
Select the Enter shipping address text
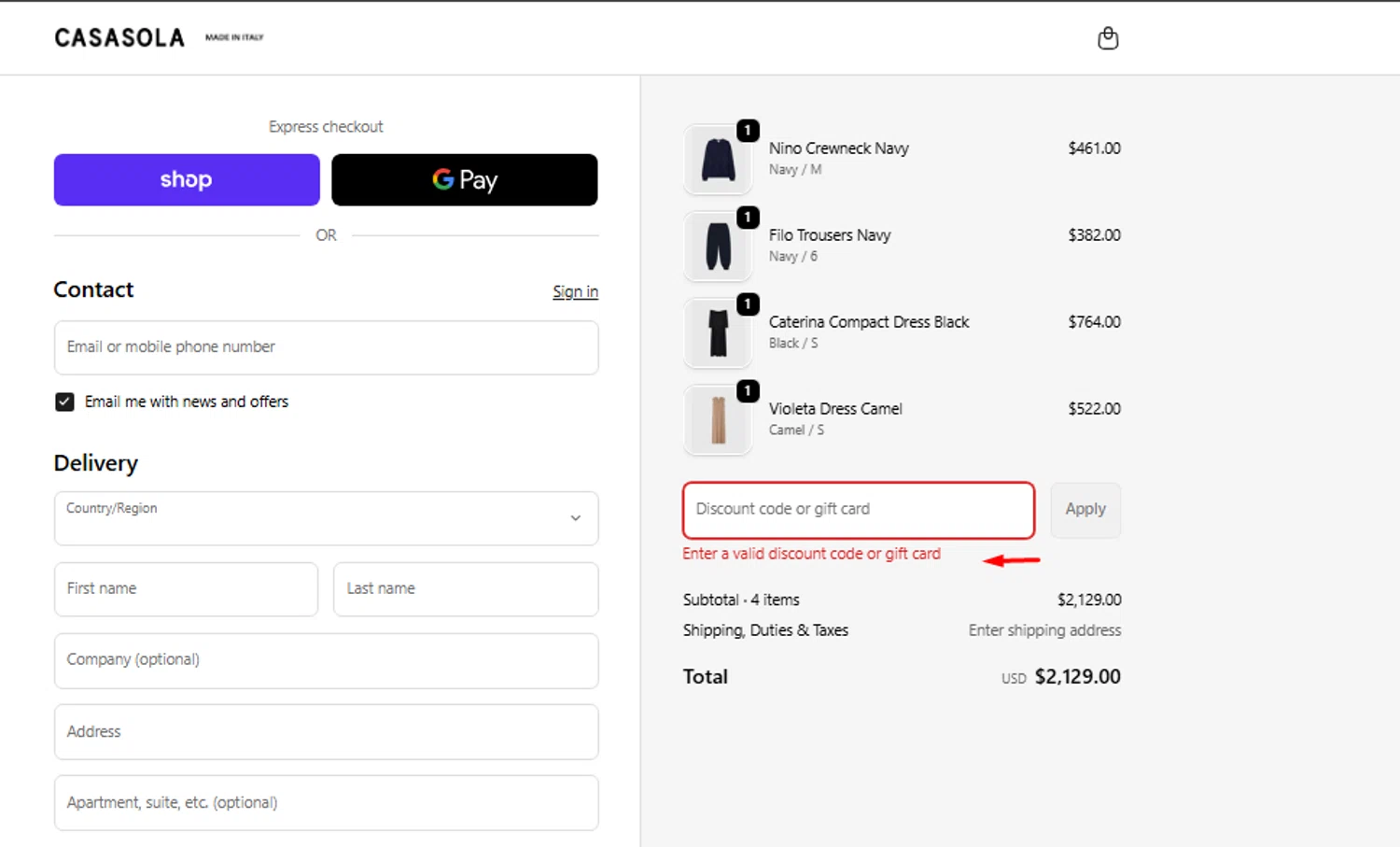pyautogui.click(x=1044, y=630)
